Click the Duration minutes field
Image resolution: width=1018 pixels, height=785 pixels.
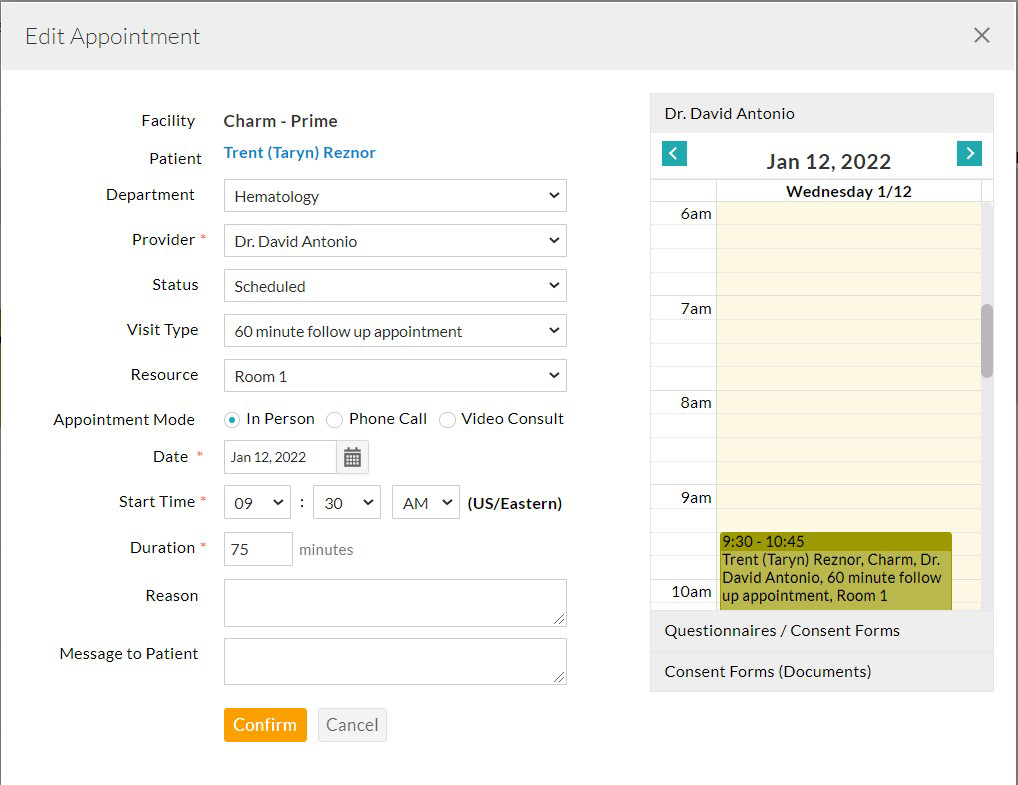point(258,549)
